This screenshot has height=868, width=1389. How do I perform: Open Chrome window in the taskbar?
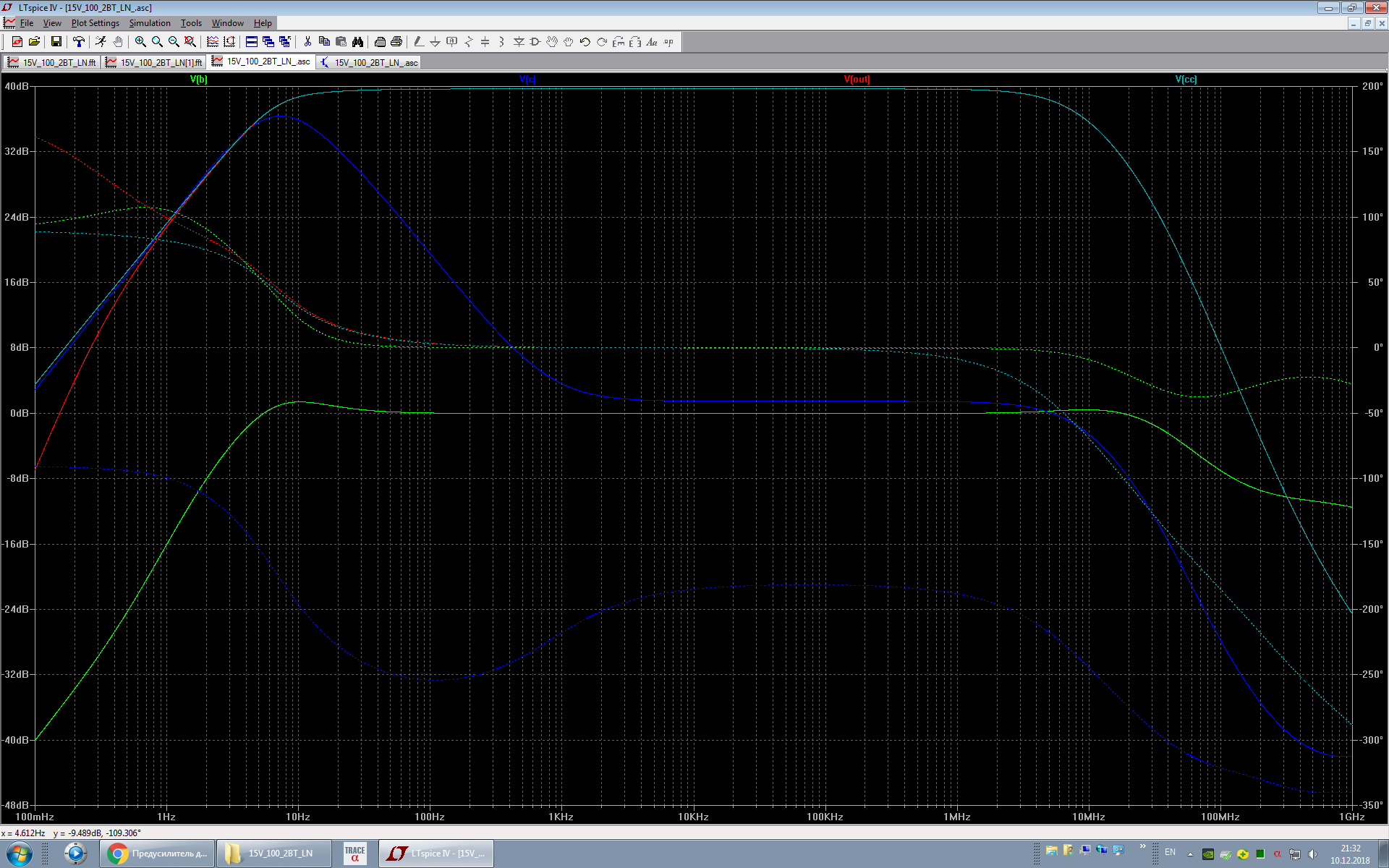[x=158, y=854]
